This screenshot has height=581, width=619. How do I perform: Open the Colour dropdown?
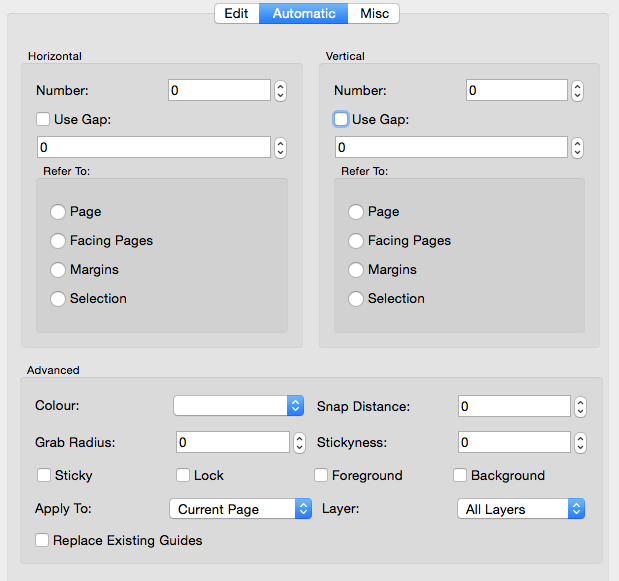pyautogui.click(x=238, y=406)
